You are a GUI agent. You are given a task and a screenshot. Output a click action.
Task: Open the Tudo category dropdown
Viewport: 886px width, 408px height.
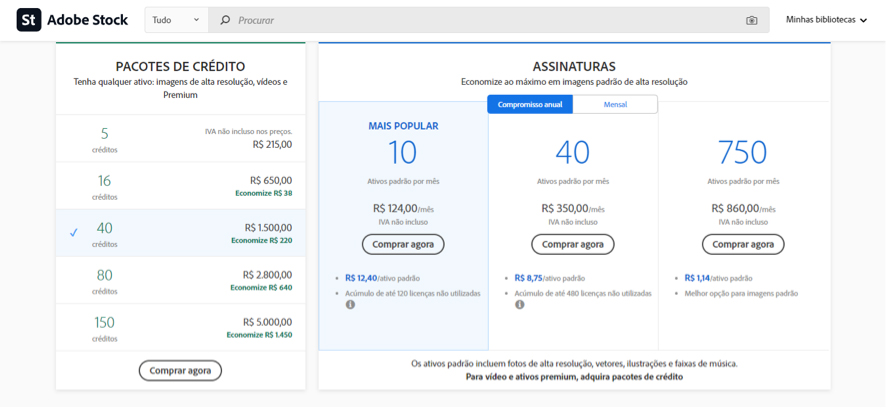click(x=176, y=20)
